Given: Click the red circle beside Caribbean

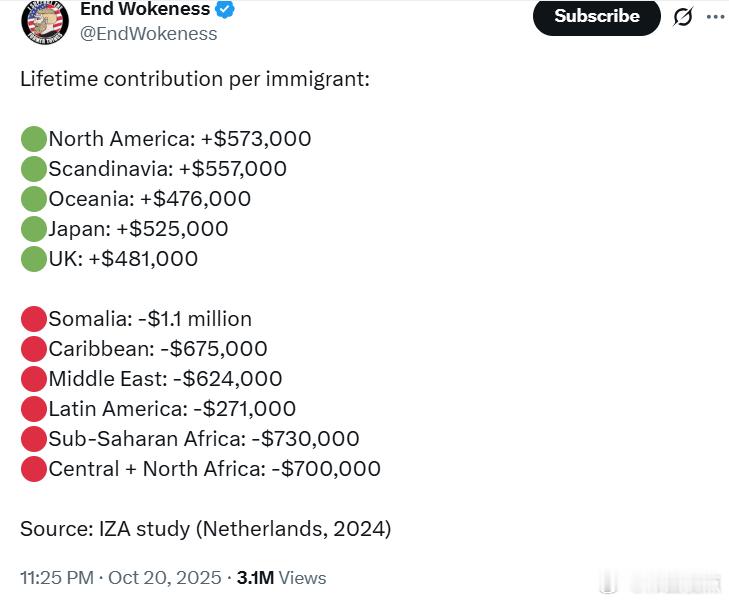Looking at the screenshot, I should click(x=34, y=349).
